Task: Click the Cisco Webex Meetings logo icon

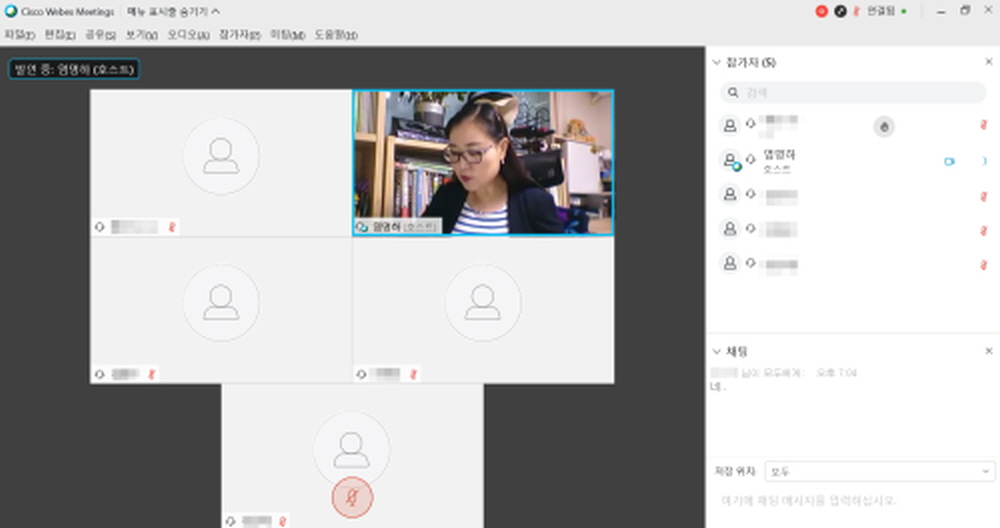Action: coord(11,11)
